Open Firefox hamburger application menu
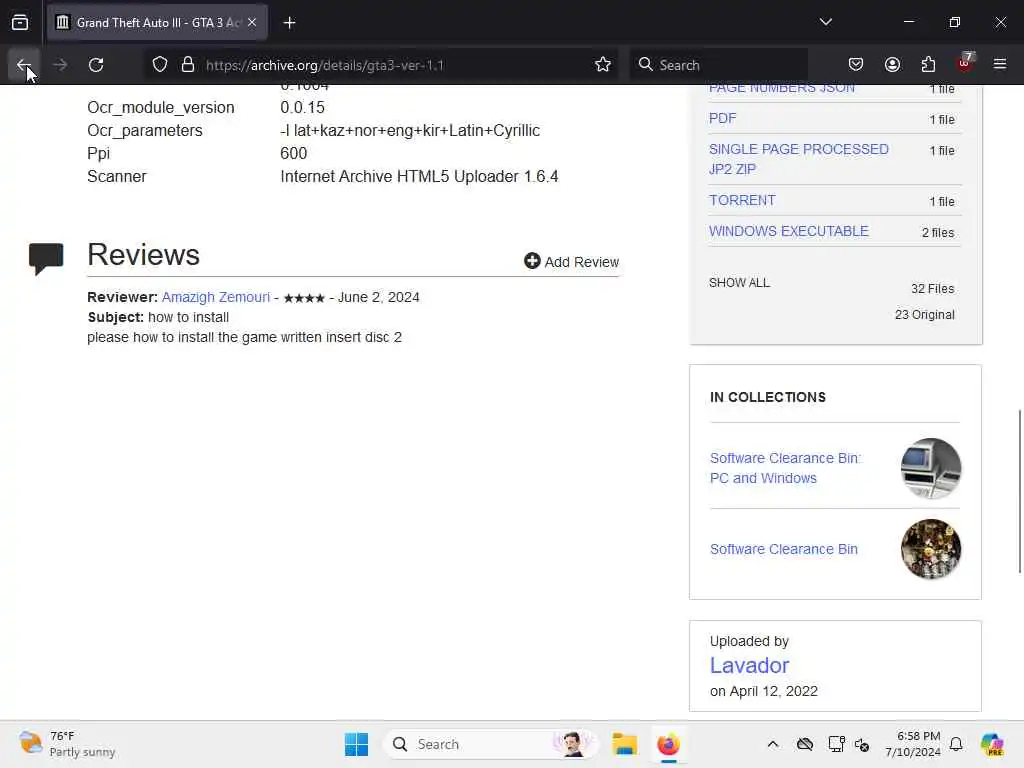Viewport: 1024px width, 768px height. 1000,64
